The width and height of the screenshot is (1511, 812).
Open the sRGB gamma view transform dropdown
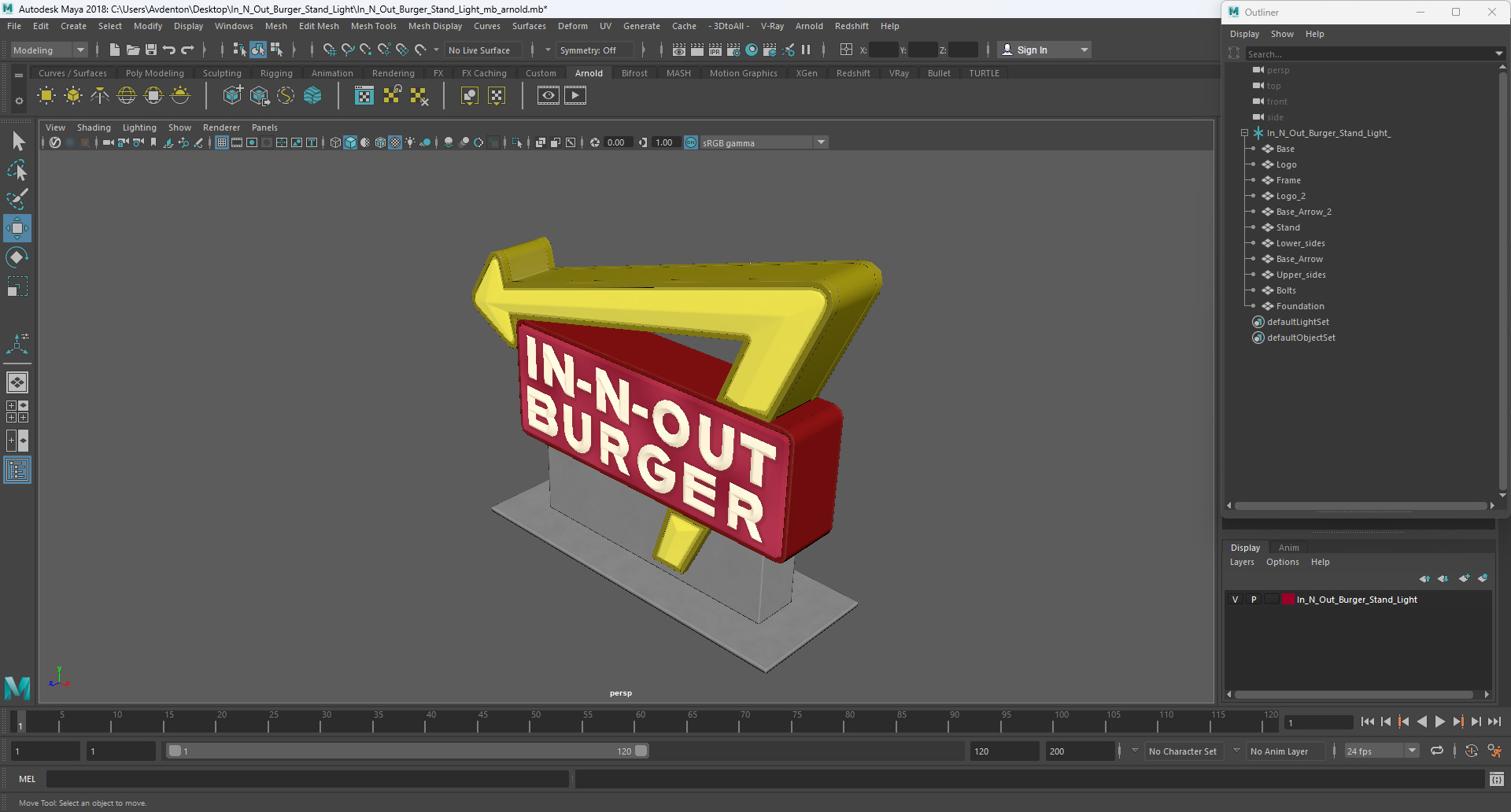(821, 142)
